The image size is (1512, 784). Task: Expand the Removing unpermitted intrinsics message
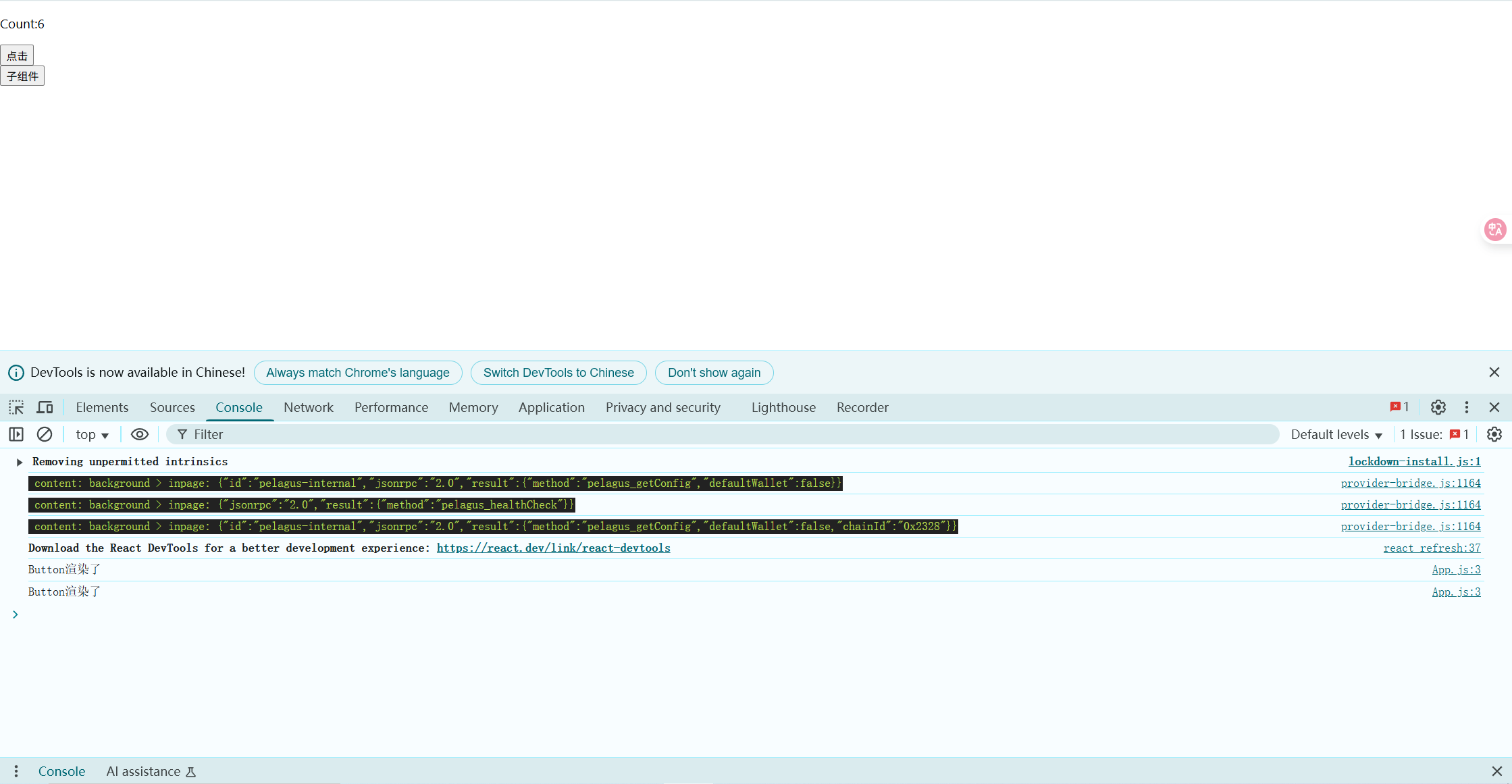pos(20,462)
